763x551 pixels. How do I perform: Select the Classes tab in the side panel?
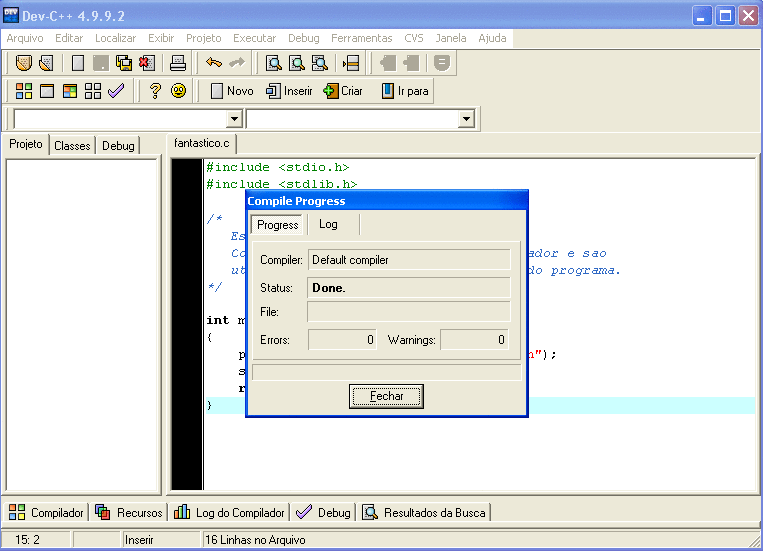point(72,145)
